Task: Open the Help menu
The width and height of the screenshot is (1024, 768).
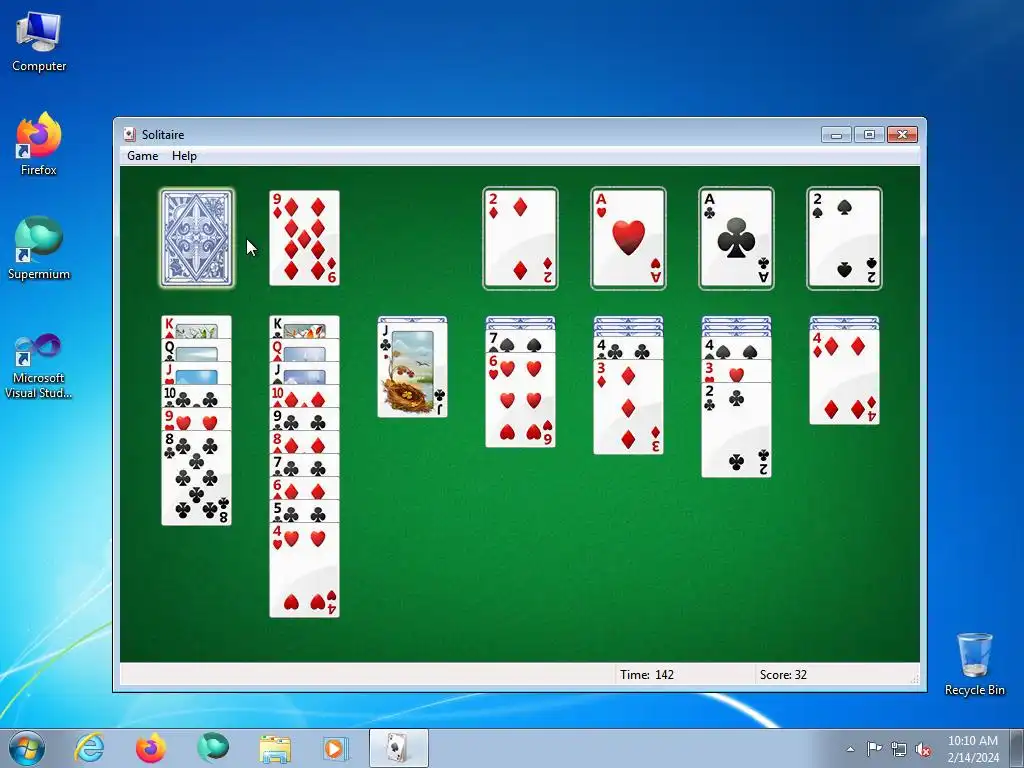Action: [x=184, y=155]
